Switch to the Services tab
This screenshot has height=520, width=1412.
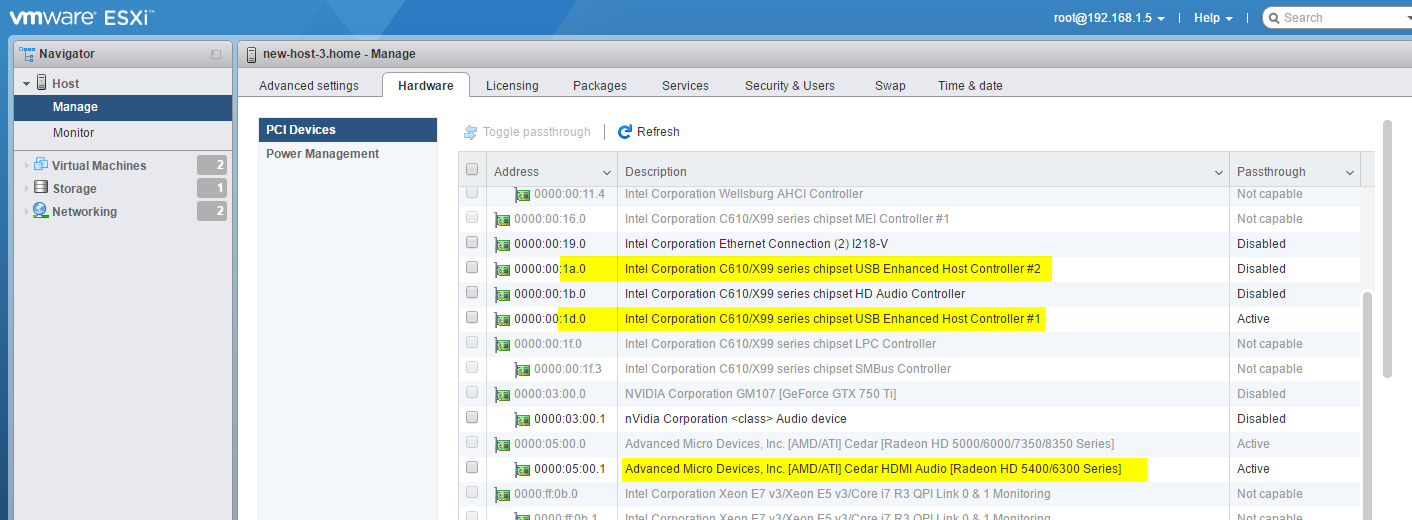(685, 86)
